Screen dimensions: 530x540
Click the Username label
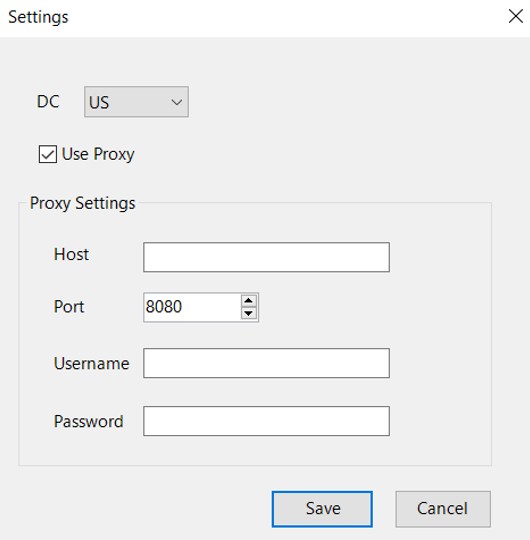[x=92, y=363]
